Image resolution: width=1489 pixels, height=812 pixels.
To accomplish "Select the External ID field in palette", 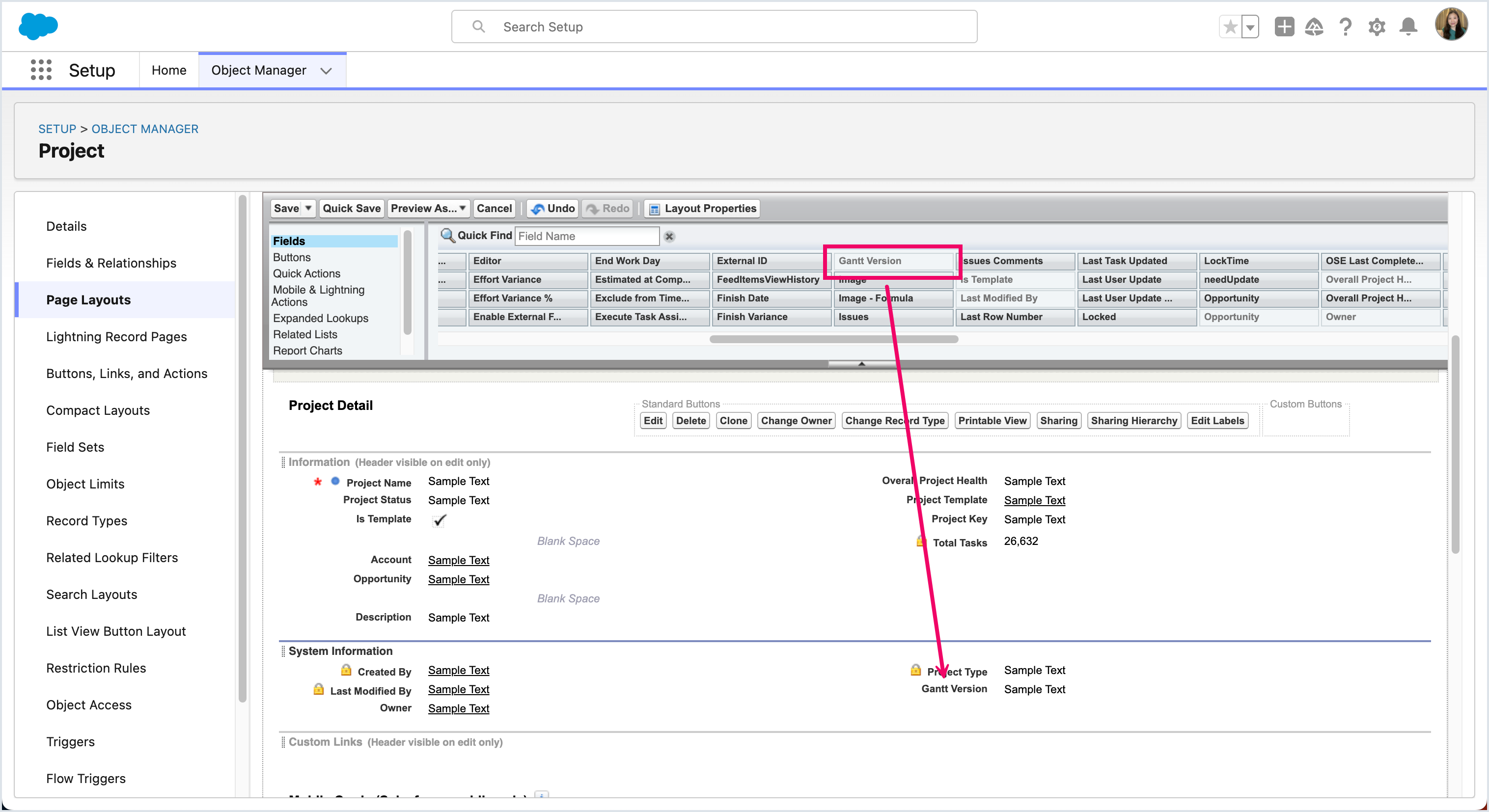I will tap(771, 261).
